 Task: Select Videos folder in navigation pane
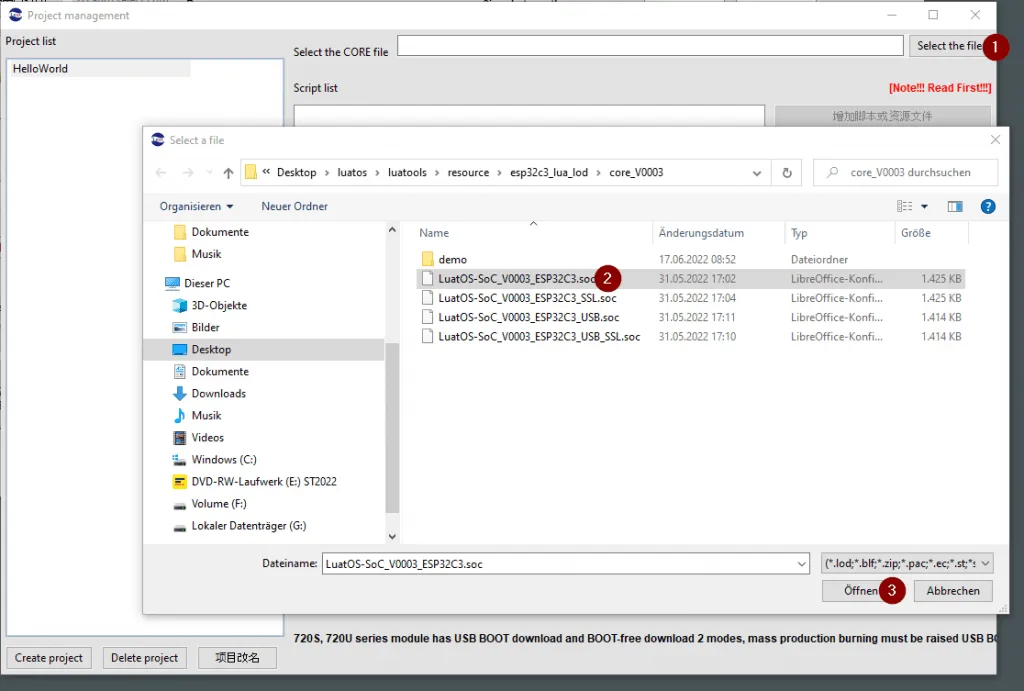[207, 437]
